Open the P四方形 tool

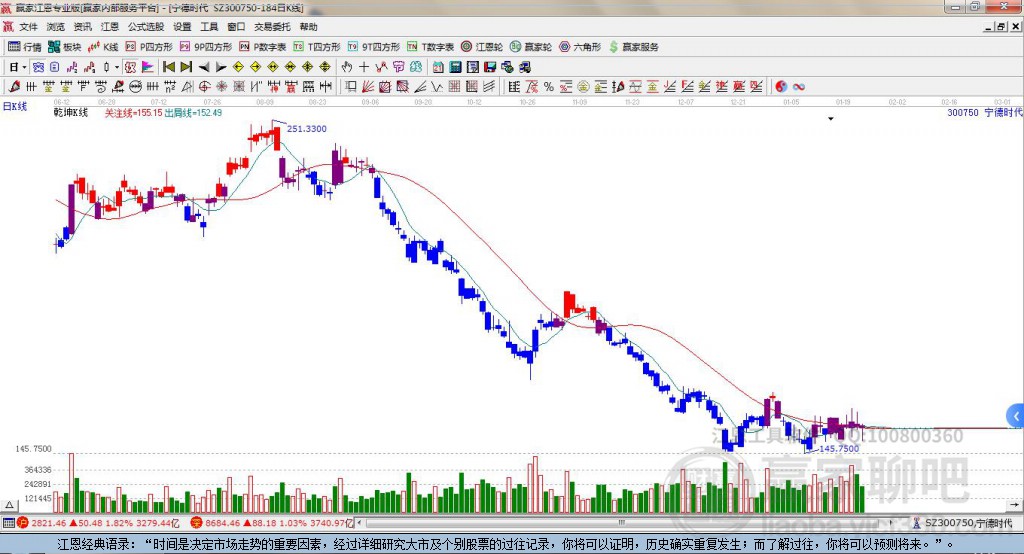[149, 47]
